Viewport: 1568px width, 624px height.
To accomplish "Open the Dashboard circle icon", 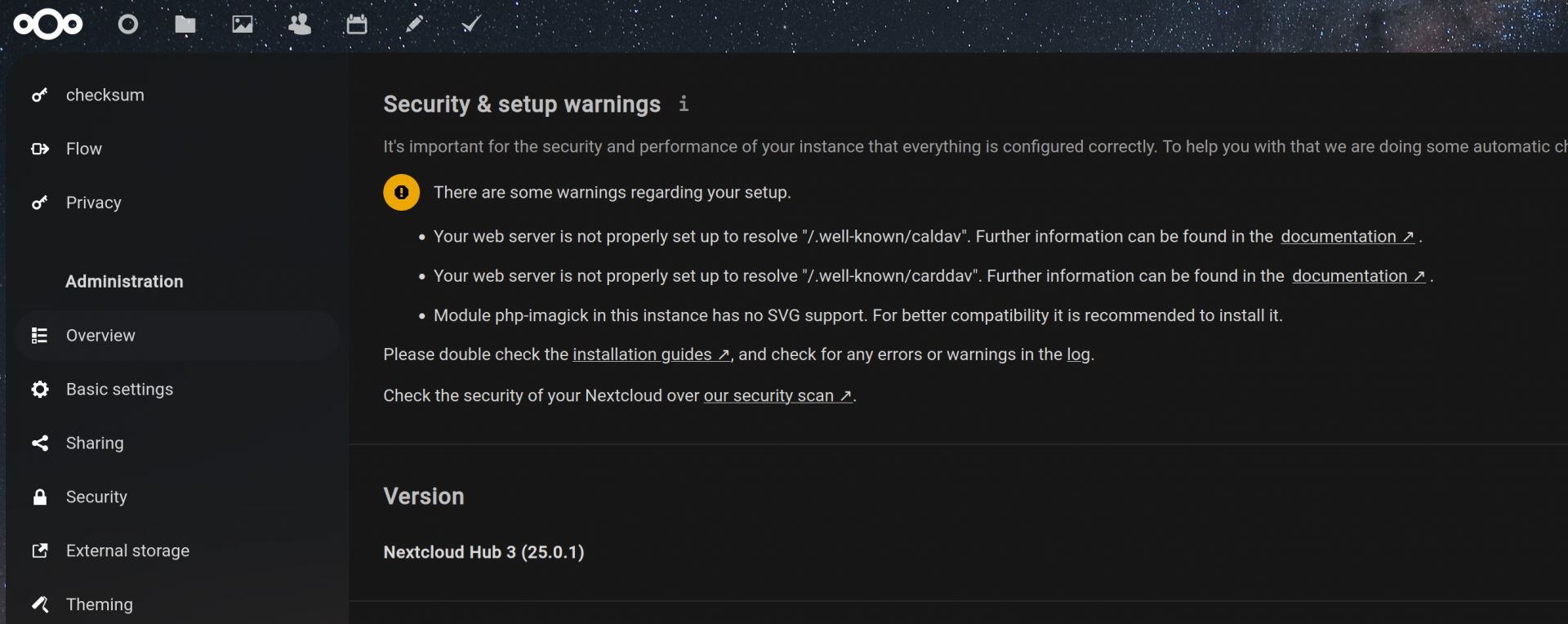I will pos(128,25).
